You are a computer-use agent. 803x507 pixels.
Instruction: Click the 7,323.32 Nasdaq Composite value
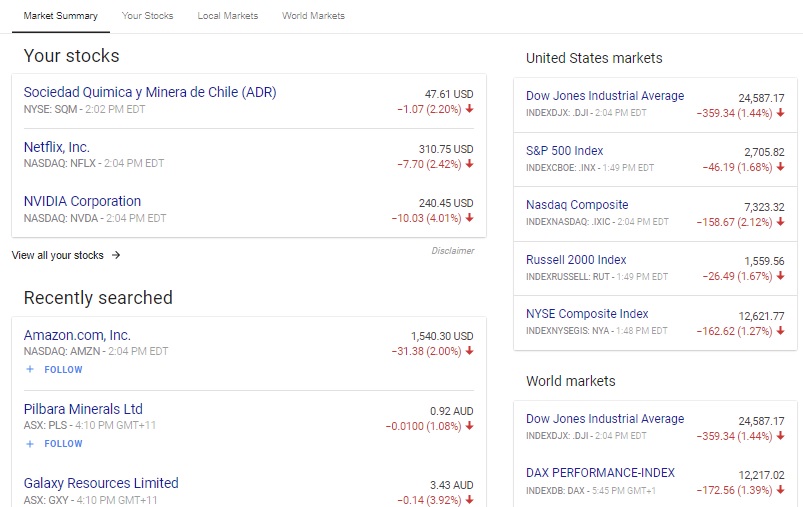pos(764,207)
